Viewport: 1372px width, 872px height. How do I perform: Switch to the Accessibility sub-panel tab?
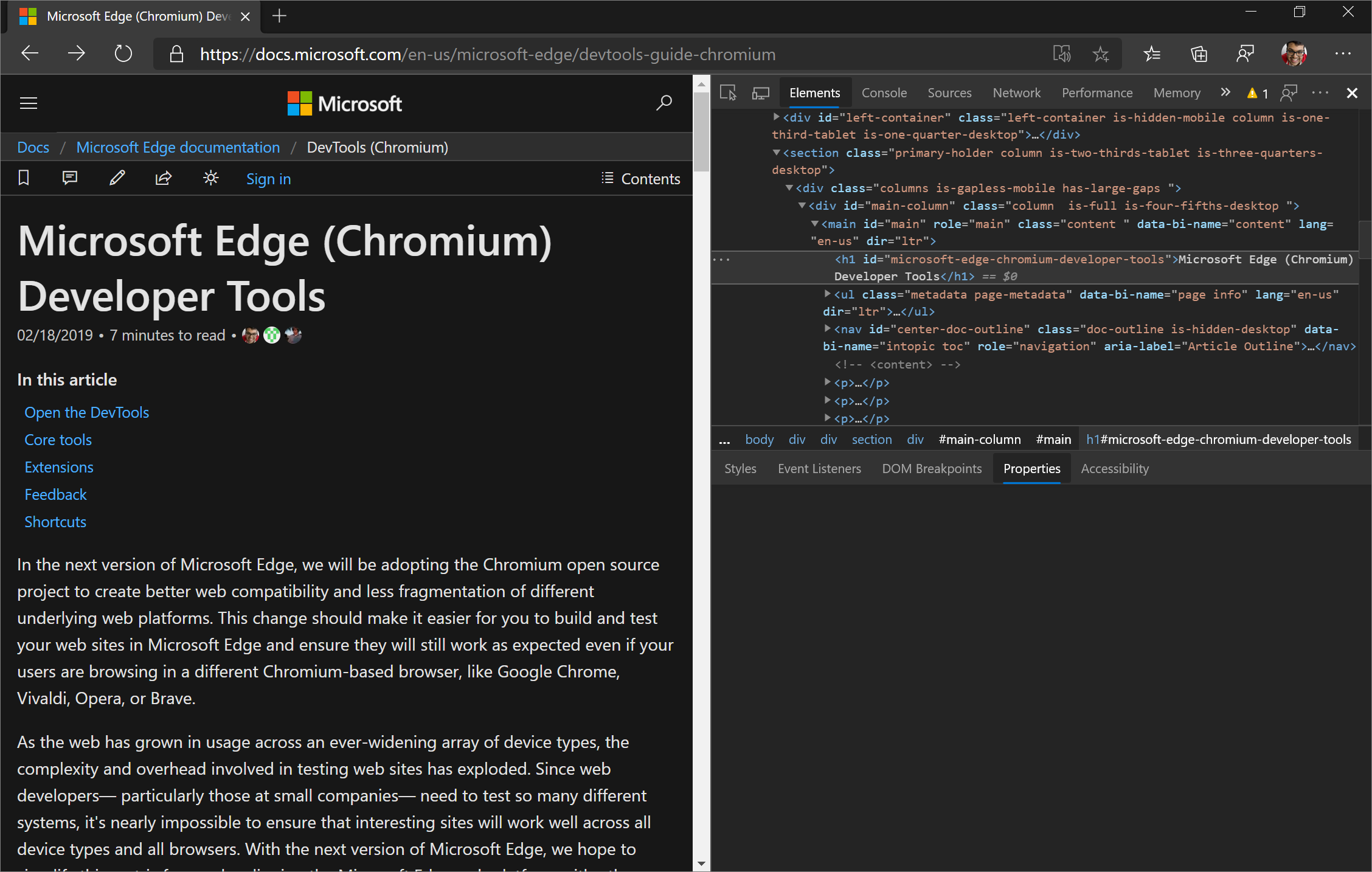coord(1114,468)
